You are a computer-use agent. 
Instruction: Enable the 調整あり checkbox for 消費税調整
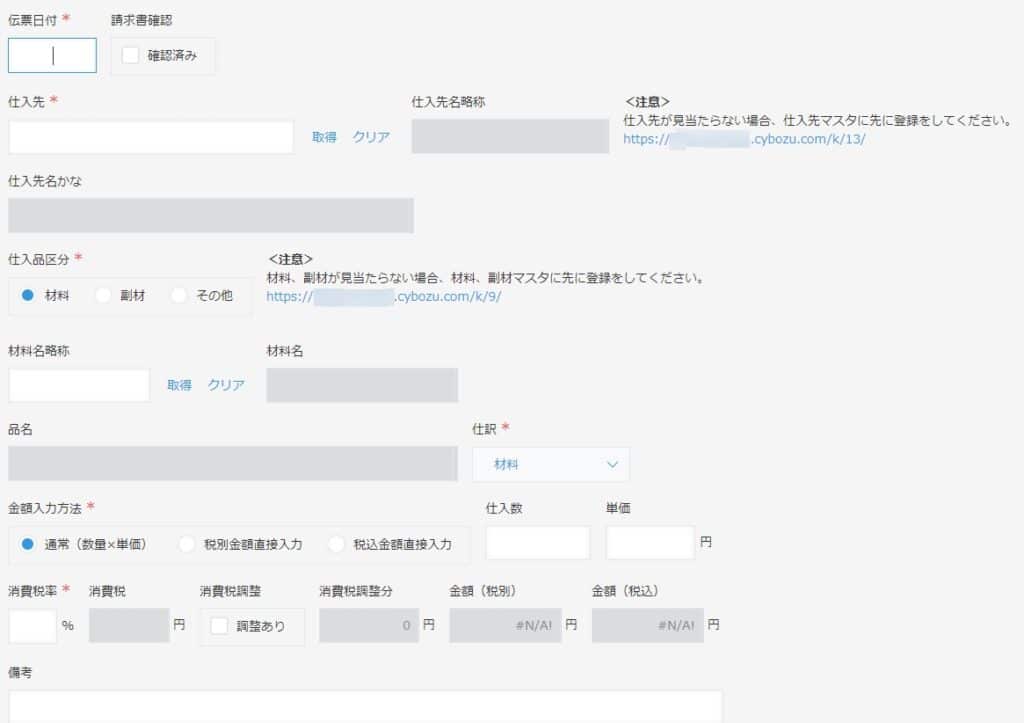pos(222,625)
